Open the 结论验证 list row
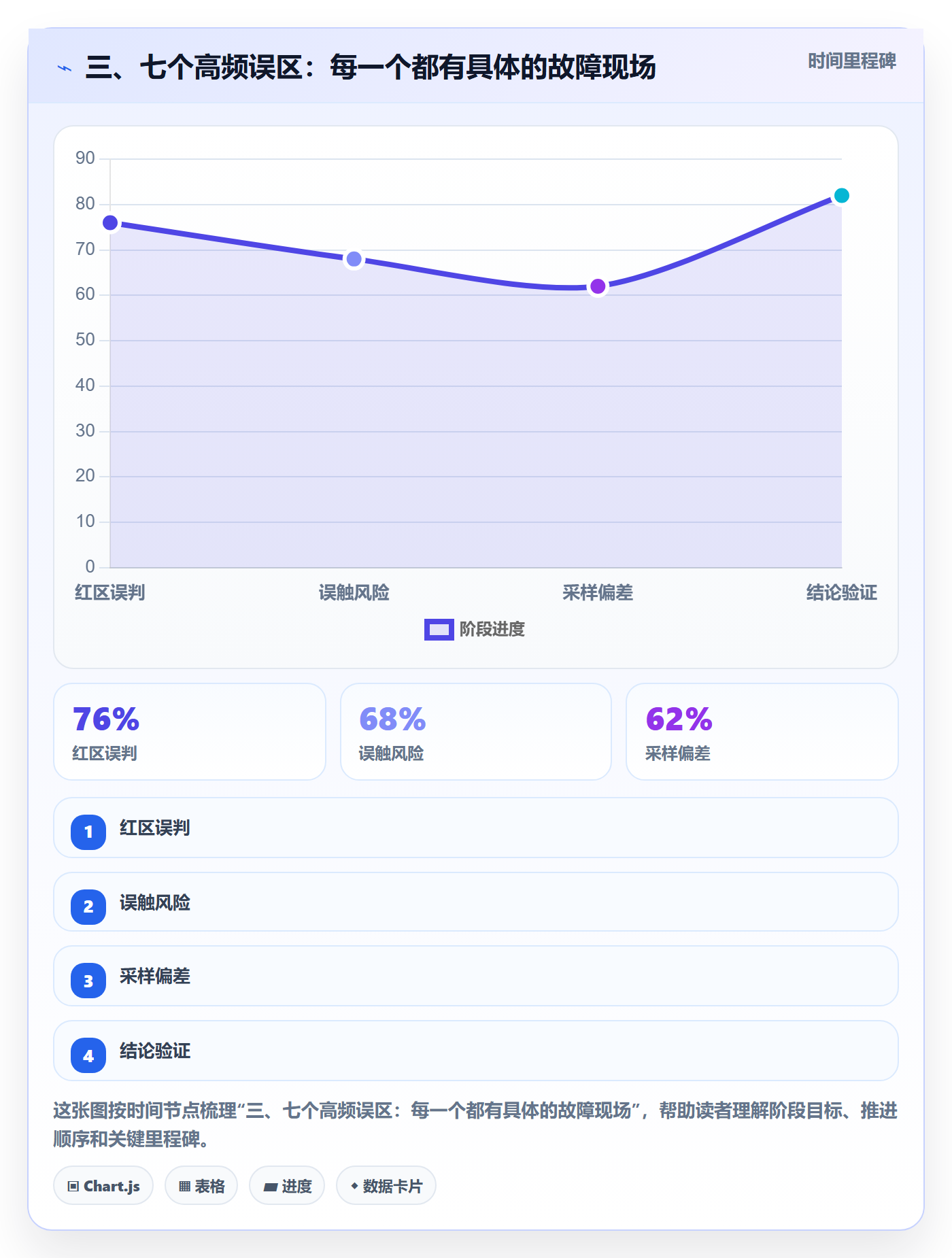Image resolution: width=952 pixels, height=1258 pixels. [476, 1051]
